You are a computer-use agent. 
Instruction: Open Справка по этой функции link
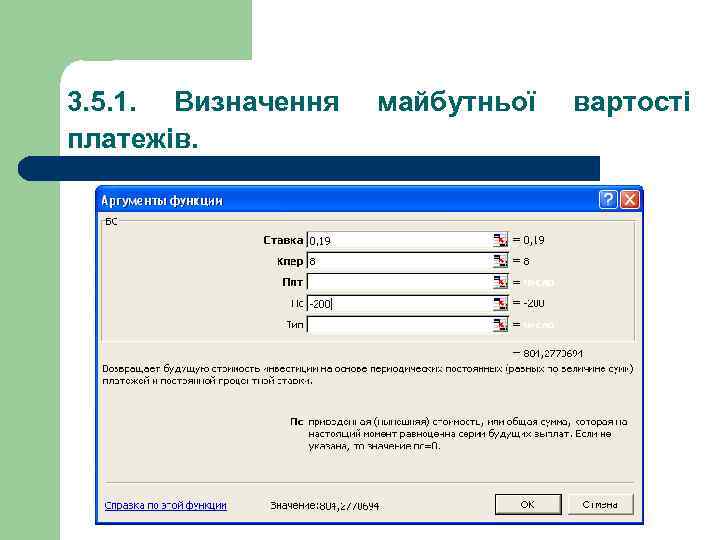[166, 505]
